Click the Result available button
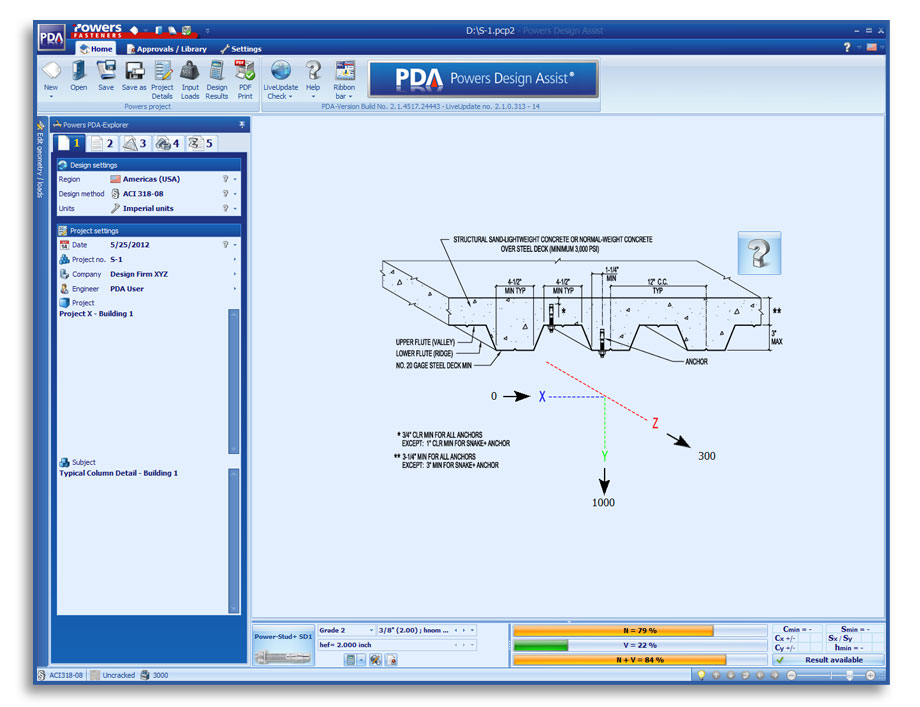 tap(828, 659)
